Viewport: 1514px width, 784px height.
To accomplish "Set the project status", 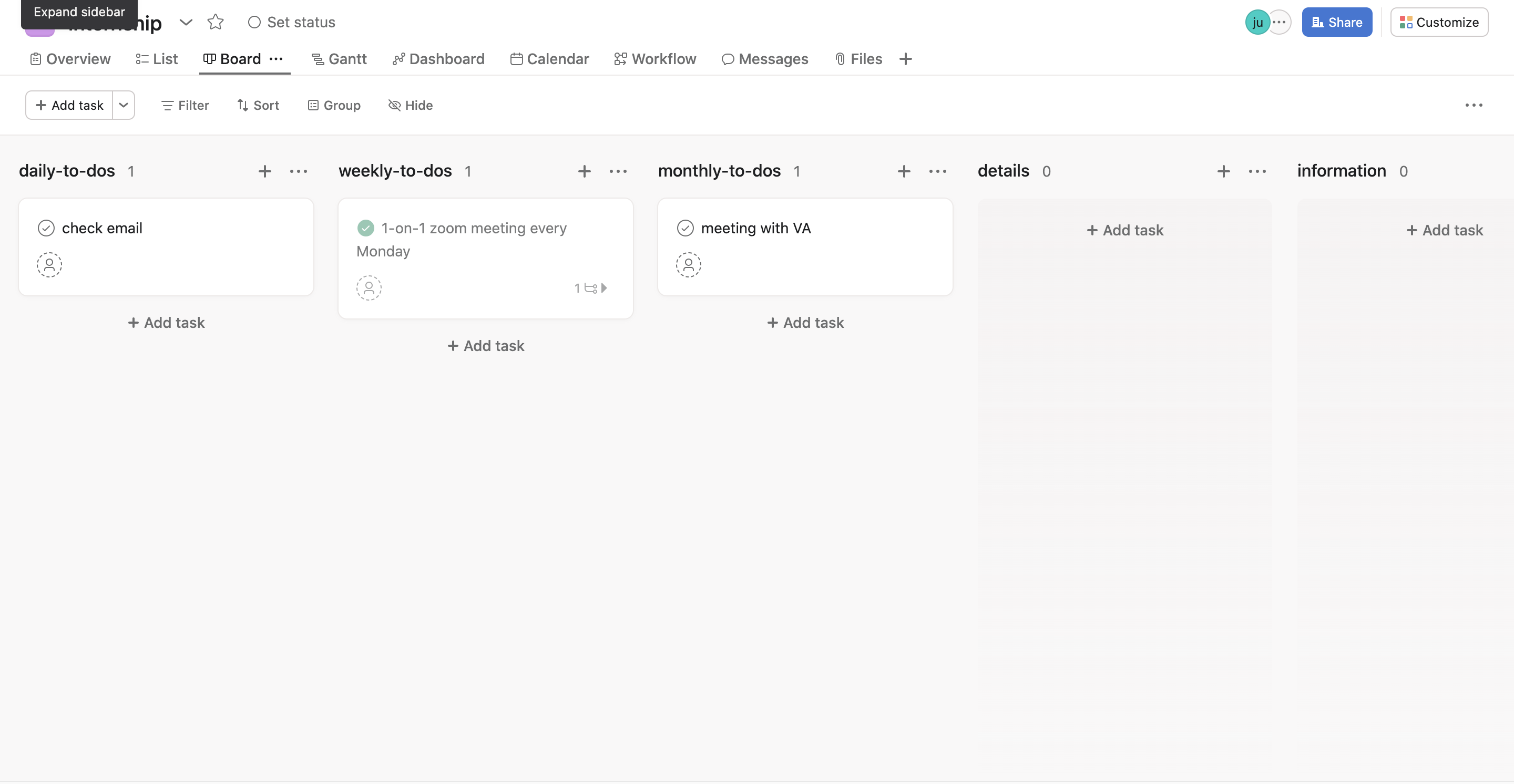I will point(292,22).
